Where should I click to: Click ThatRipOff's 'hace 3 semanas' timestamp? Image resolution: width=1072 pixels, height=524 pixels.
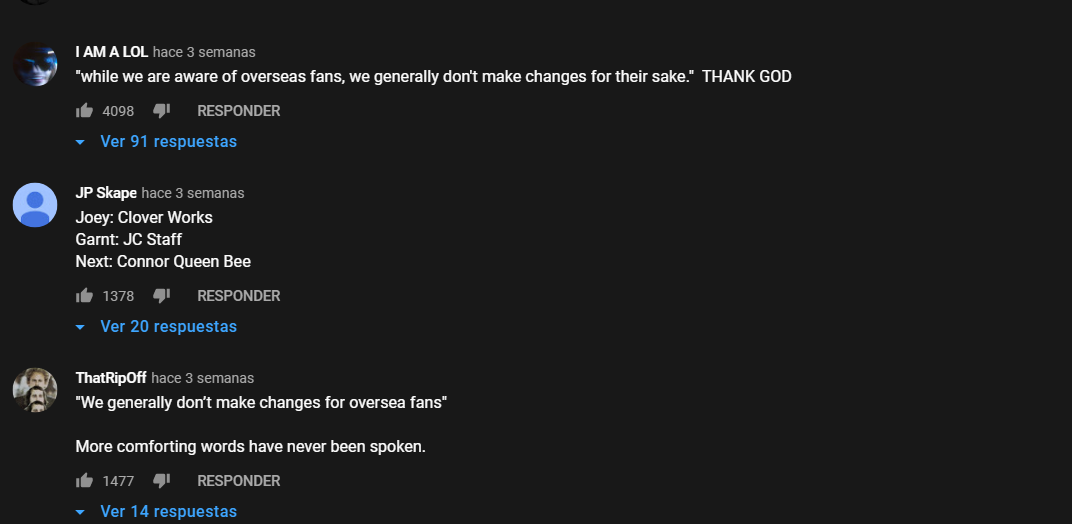[203, 378]
